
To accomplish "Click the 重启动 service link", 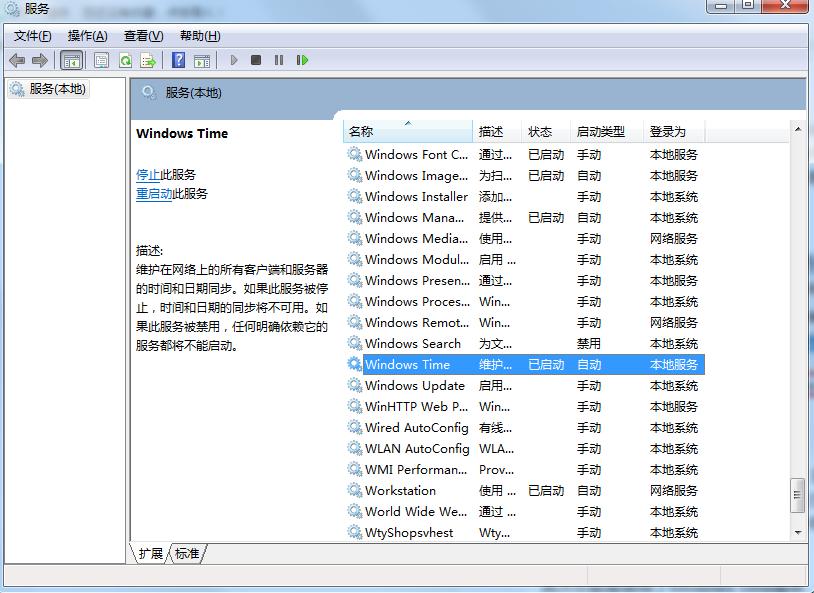I will [154, 194].
